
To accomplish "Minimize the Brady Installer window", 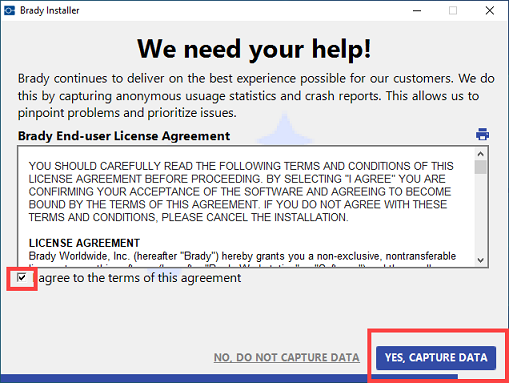I will tap(417, 11).
